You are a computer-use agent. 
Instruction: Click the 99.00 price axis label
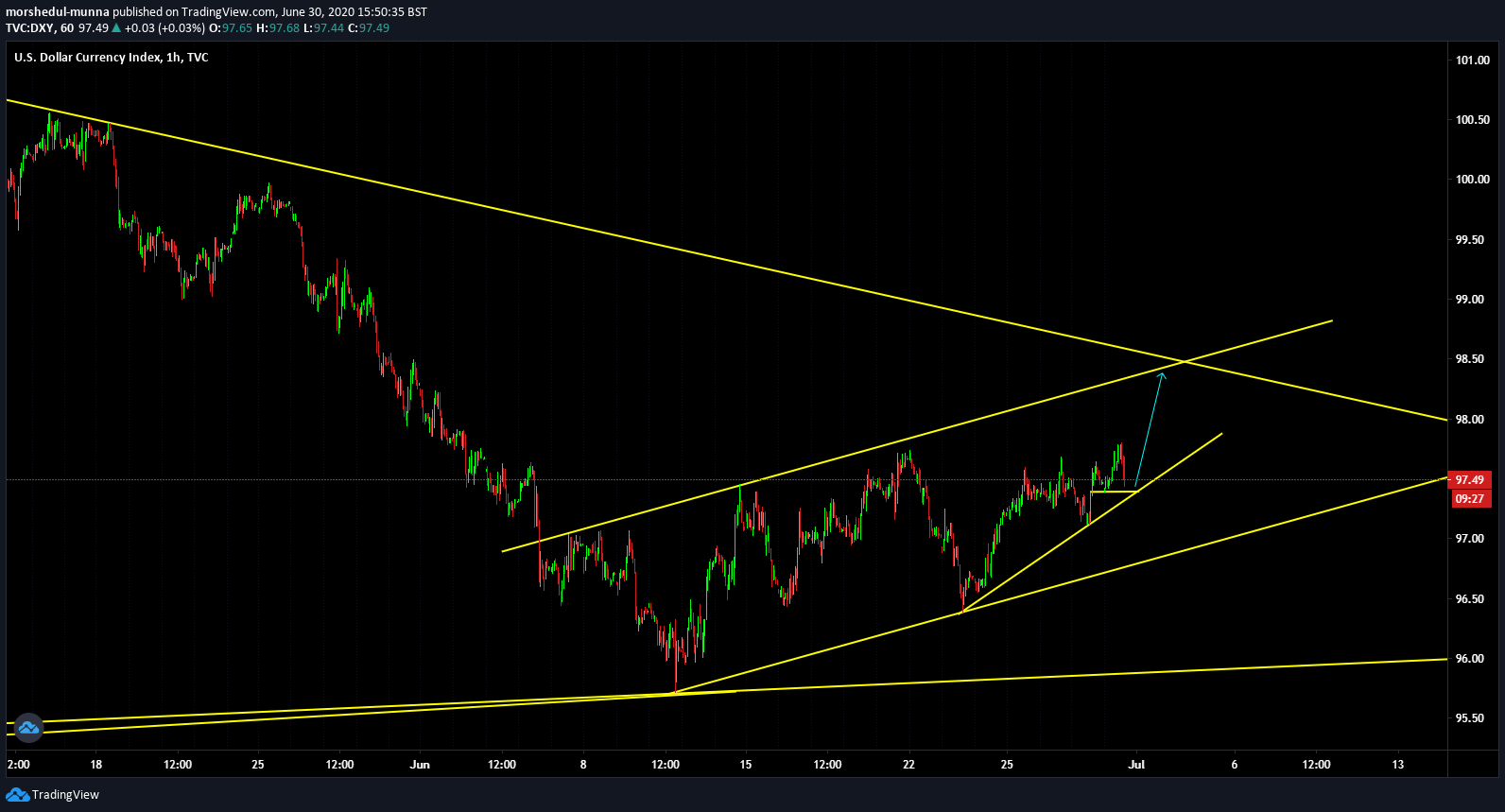click(1470, 300)
